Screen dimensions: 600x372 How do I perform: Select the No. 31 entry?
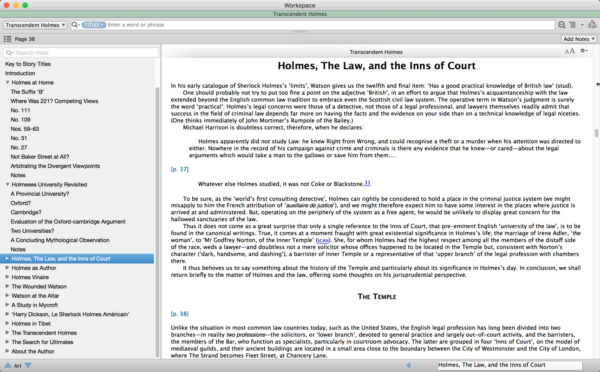(x=19, y=138)
